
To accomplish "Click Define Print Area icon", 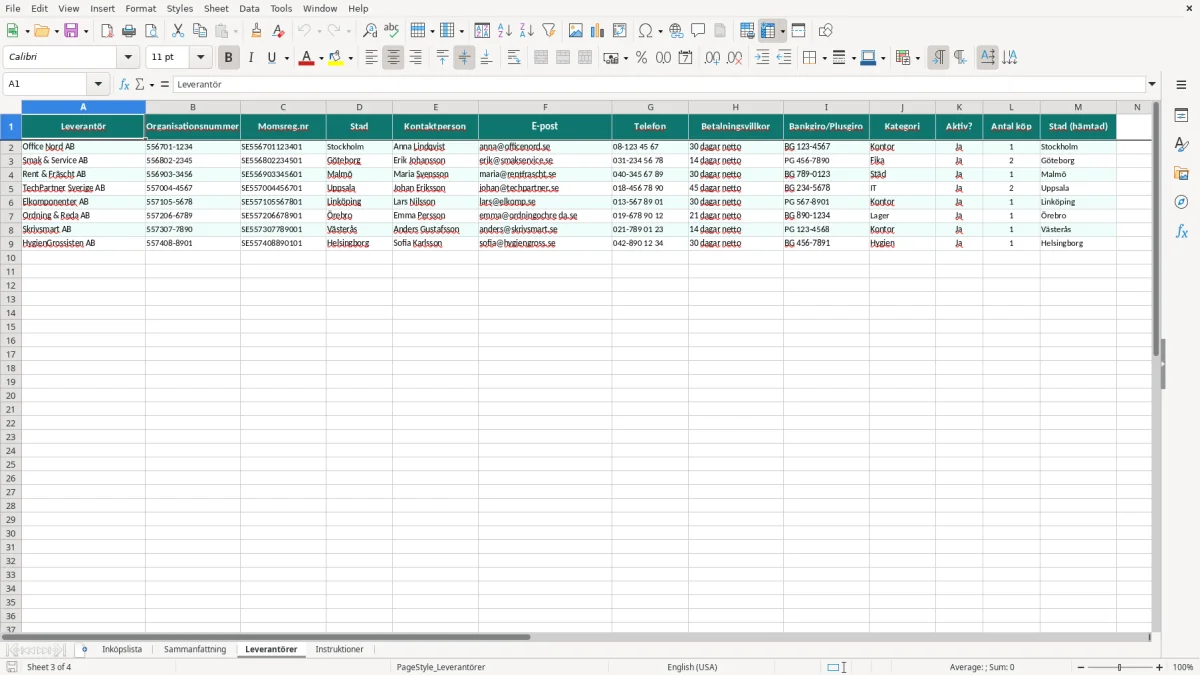I will click(747, 31).
